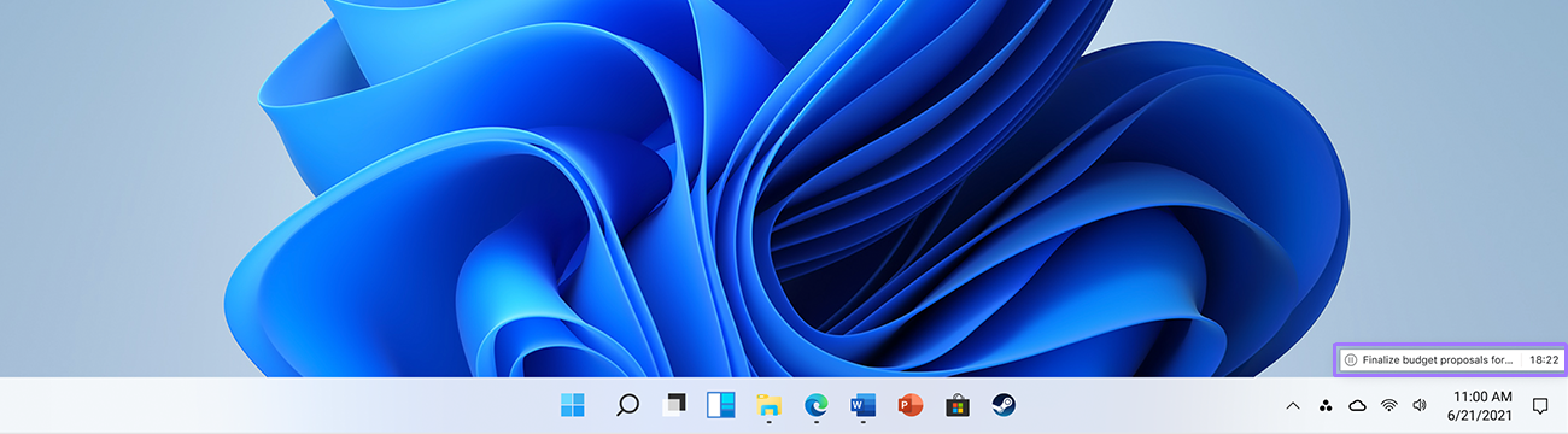This screenshot has height=434, width=1568.
Task: Open Microsoft Edge browser
Action: point(815,405)
